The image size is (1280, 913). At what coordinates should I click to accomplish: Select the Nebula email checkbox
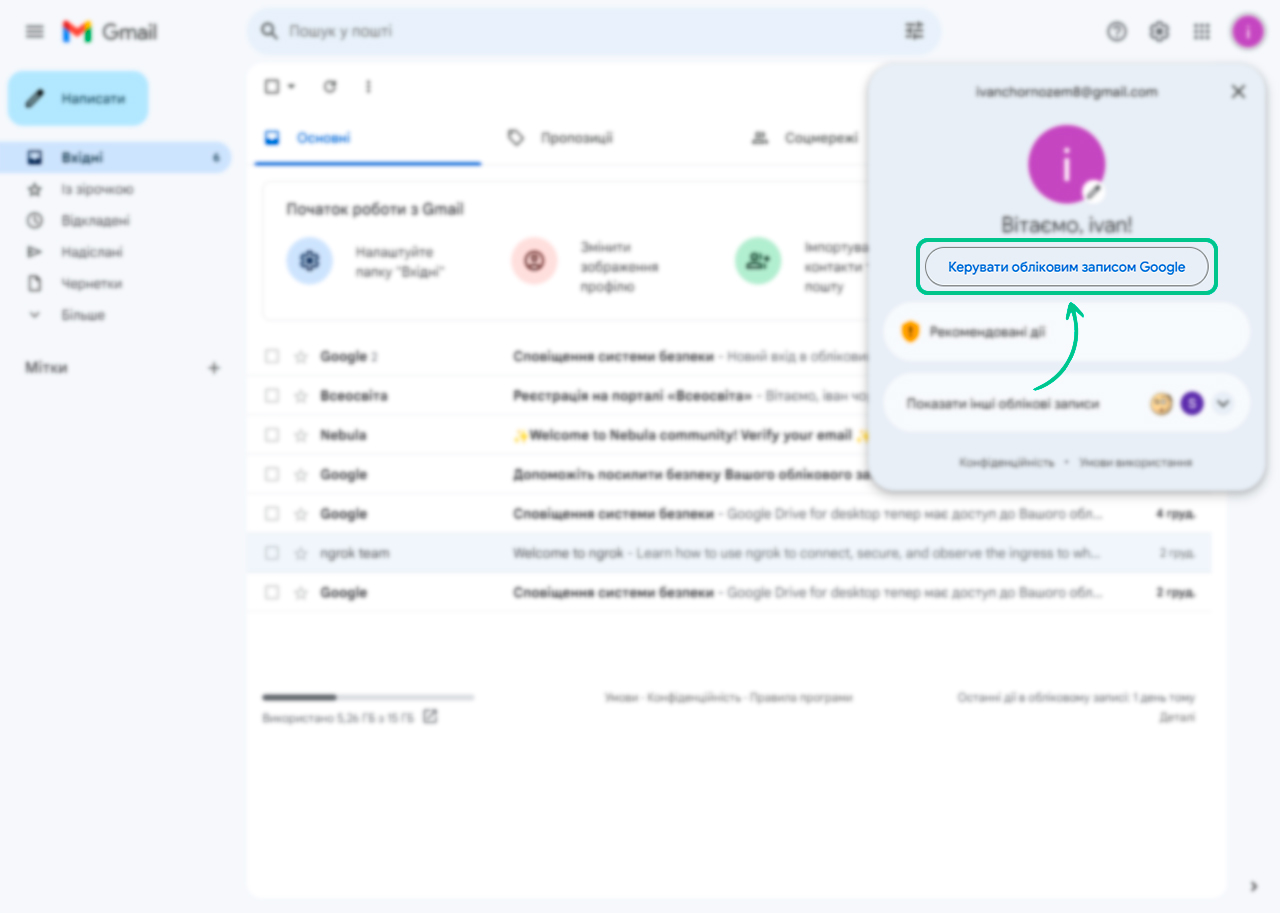[x=272, y=435]
